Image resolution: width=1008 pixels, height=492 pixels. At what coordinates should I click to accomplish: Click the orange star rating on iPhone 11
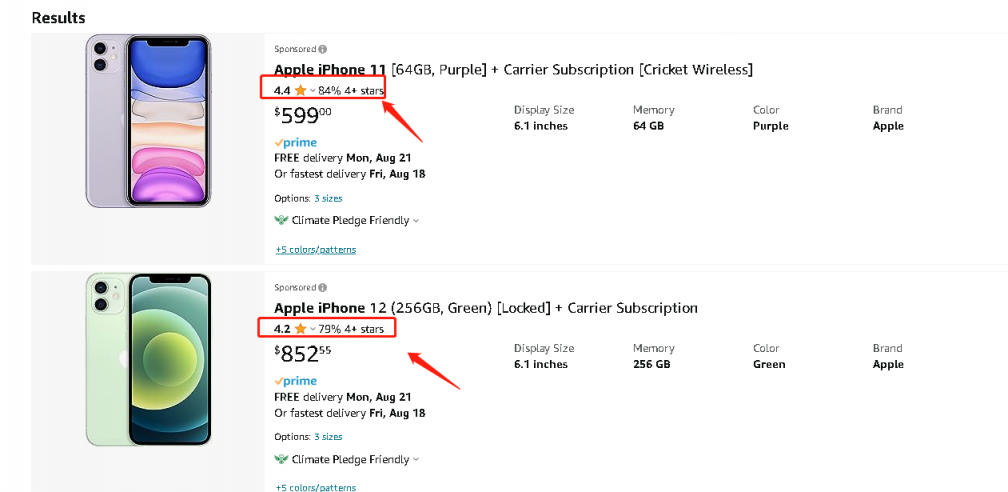click(300, 91)
